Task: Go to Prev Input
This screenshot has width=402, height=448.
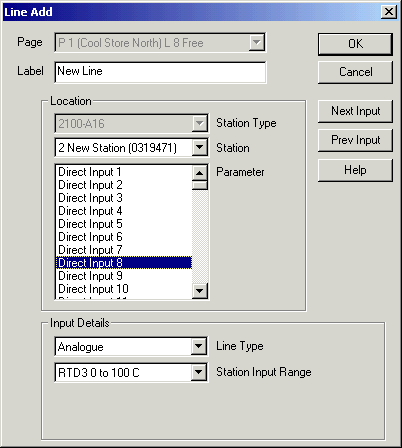Action: point(355,140)
